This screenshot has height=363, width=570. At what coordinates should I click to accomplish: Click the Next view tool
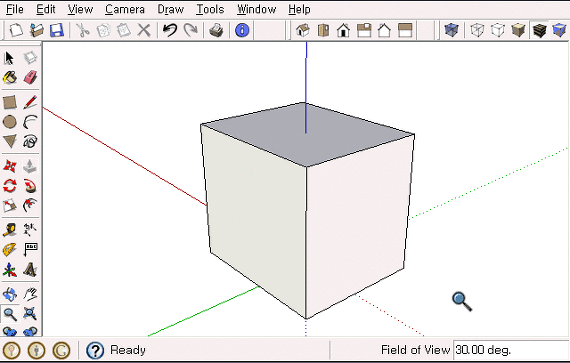pyautogui.click(x=30, y=331)
